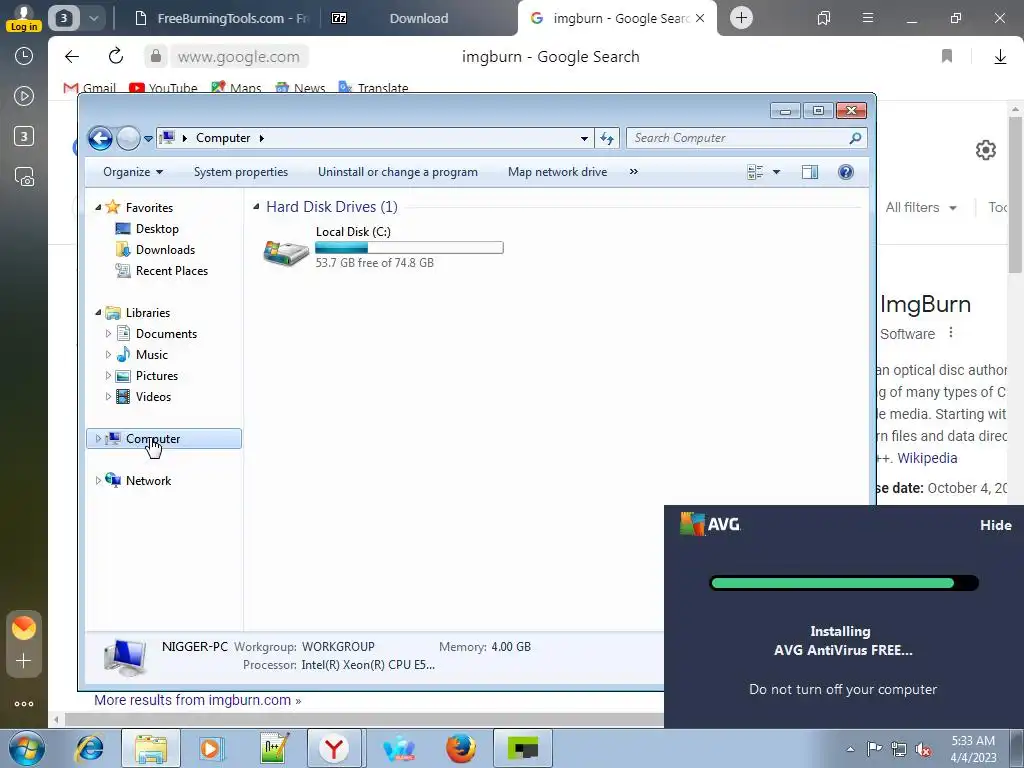Expand the address bar history dropdown
This screenshot has height=768, width=1024.
coord(584,138)
